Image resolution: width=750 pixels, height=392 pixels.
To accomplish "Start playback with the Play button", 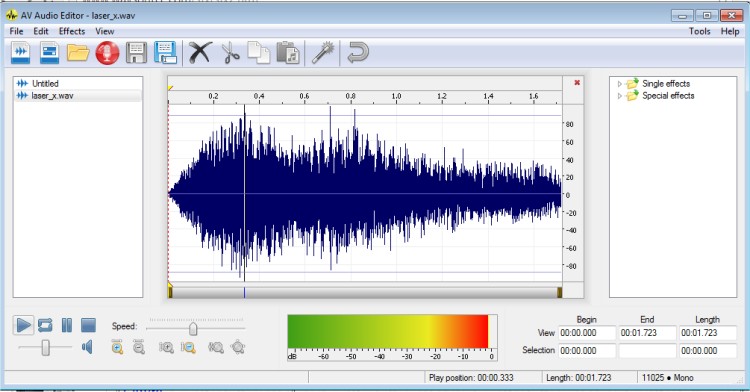I will click(23, 326).
